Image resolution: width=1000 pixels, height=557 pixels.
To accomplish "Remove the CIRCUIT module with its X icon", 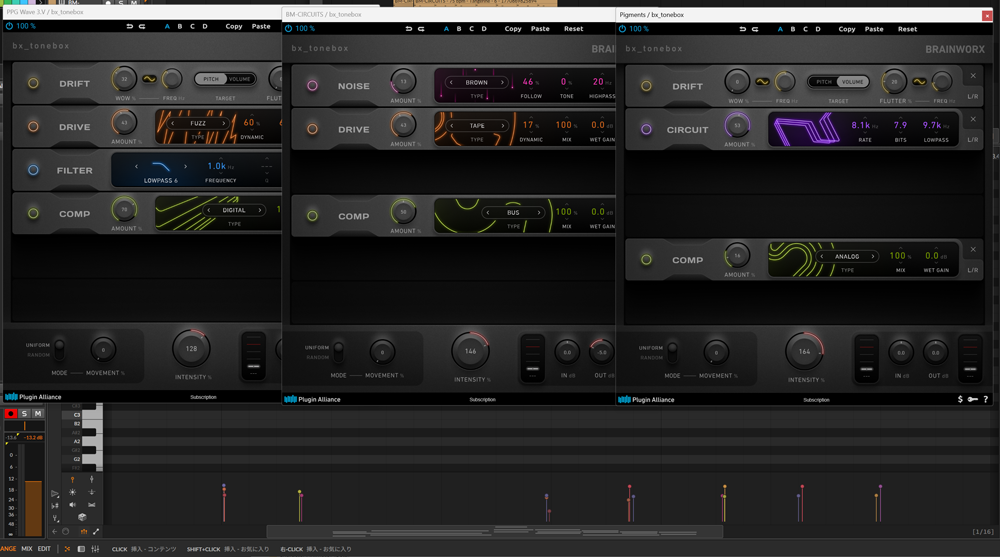I will pyautogui.click(x=973, y=119).
